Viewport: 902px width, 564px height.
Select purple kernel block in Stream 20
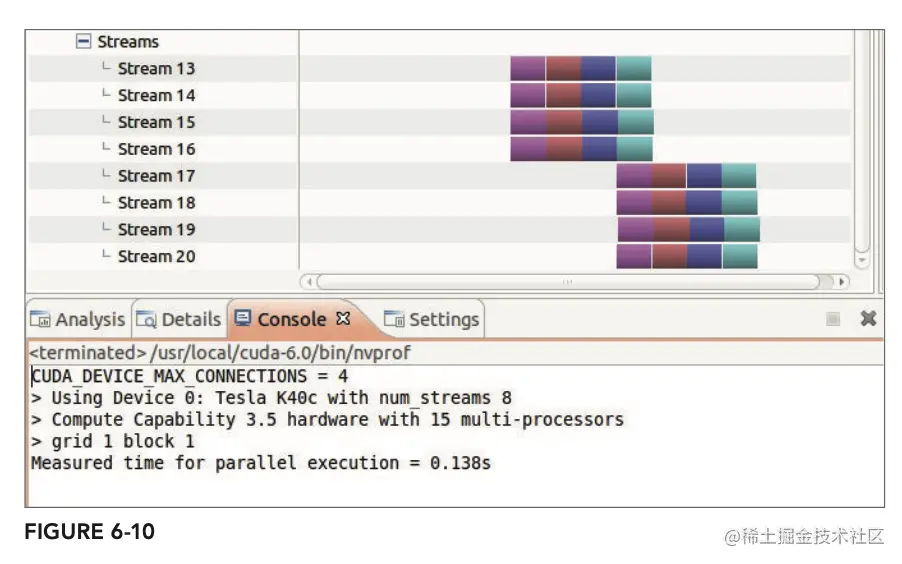[634, 256]
